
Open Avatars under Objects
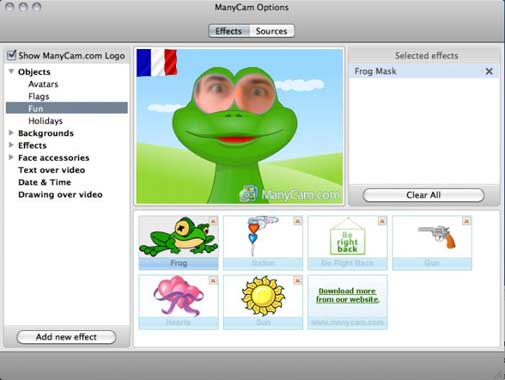coord(43,84)
